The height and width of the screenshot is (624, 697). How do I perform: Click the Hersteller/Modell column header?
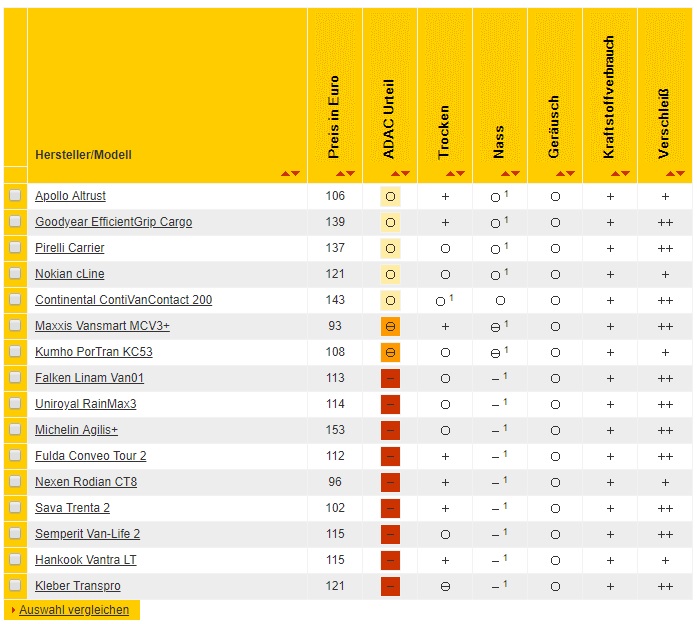pyautogui.click(x=83, y=155)
